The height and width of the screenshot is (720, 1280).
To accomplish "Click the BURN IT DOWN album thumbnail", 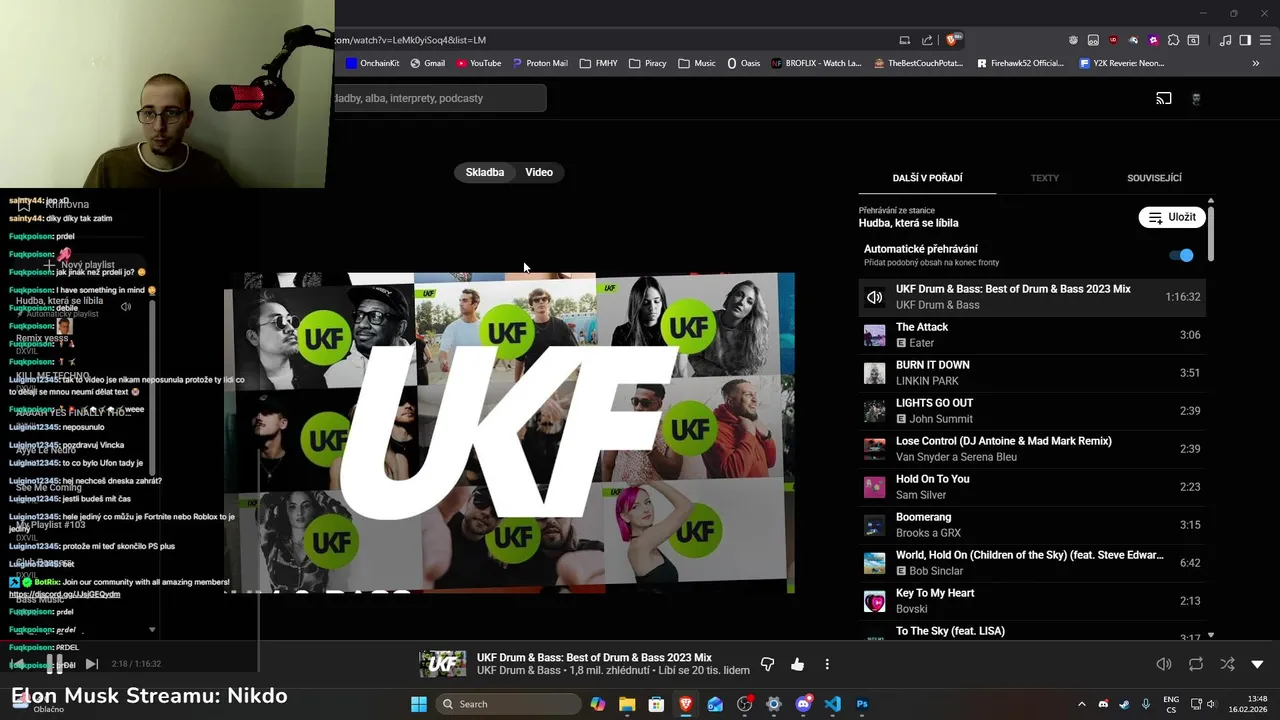I will pyautogui.click(x=875, y=373).
